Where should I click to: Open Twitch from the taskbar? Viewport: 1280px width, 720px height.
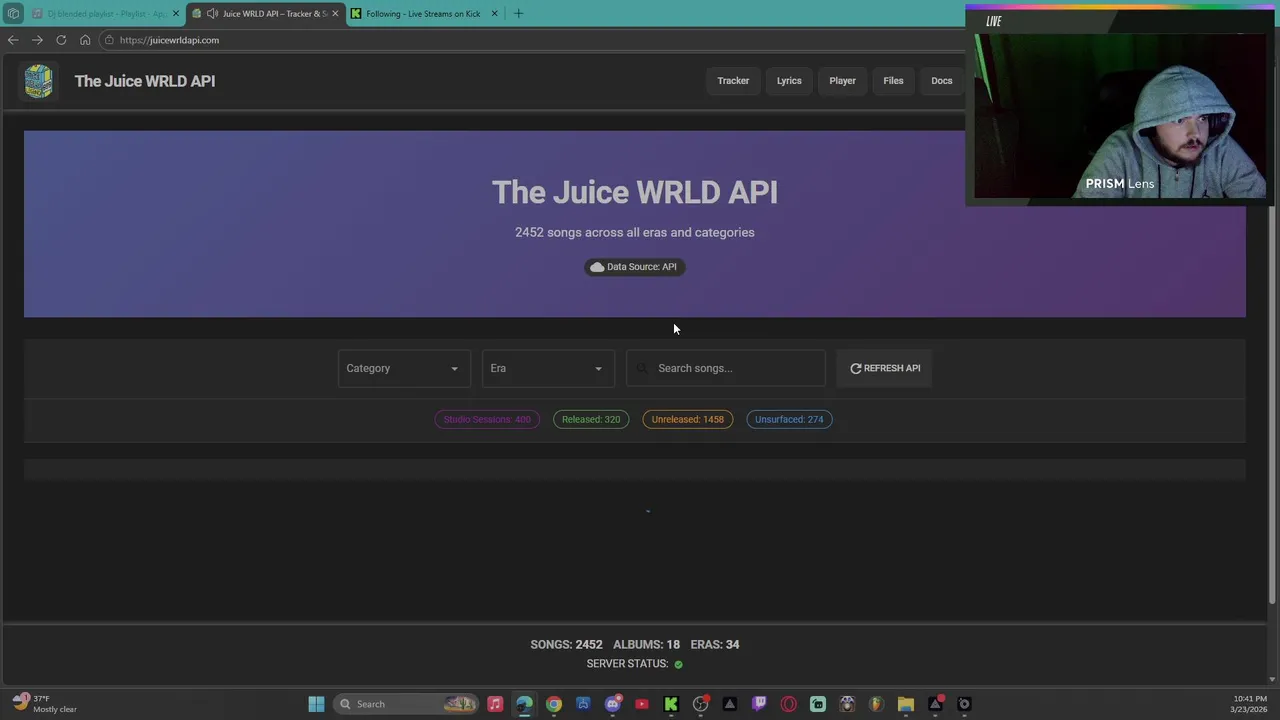tap(759, 704)
